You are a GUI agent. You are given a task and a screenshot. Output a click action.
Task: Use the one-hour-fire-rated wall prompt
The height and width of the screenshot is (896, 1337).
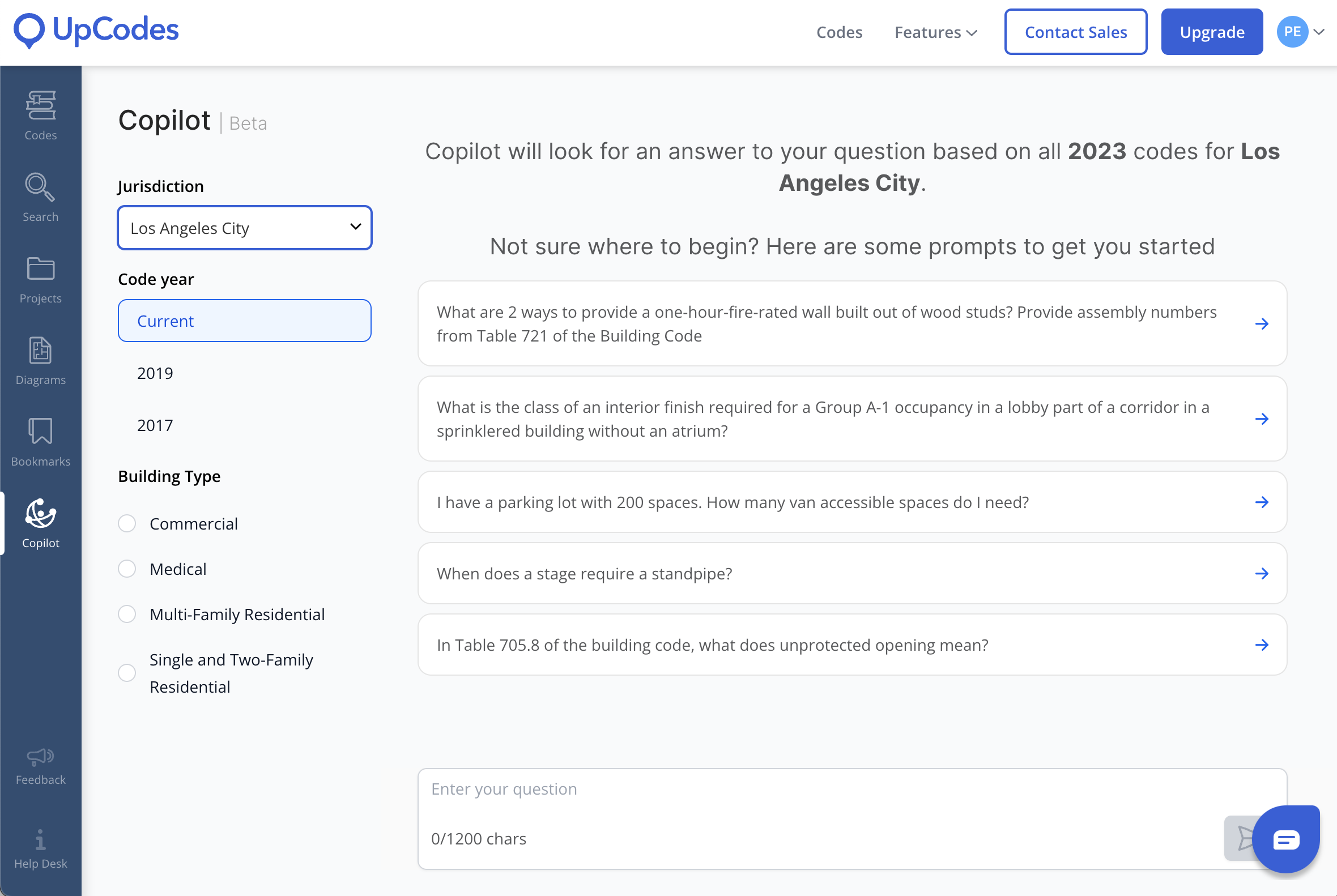click(x=852, y=323)
